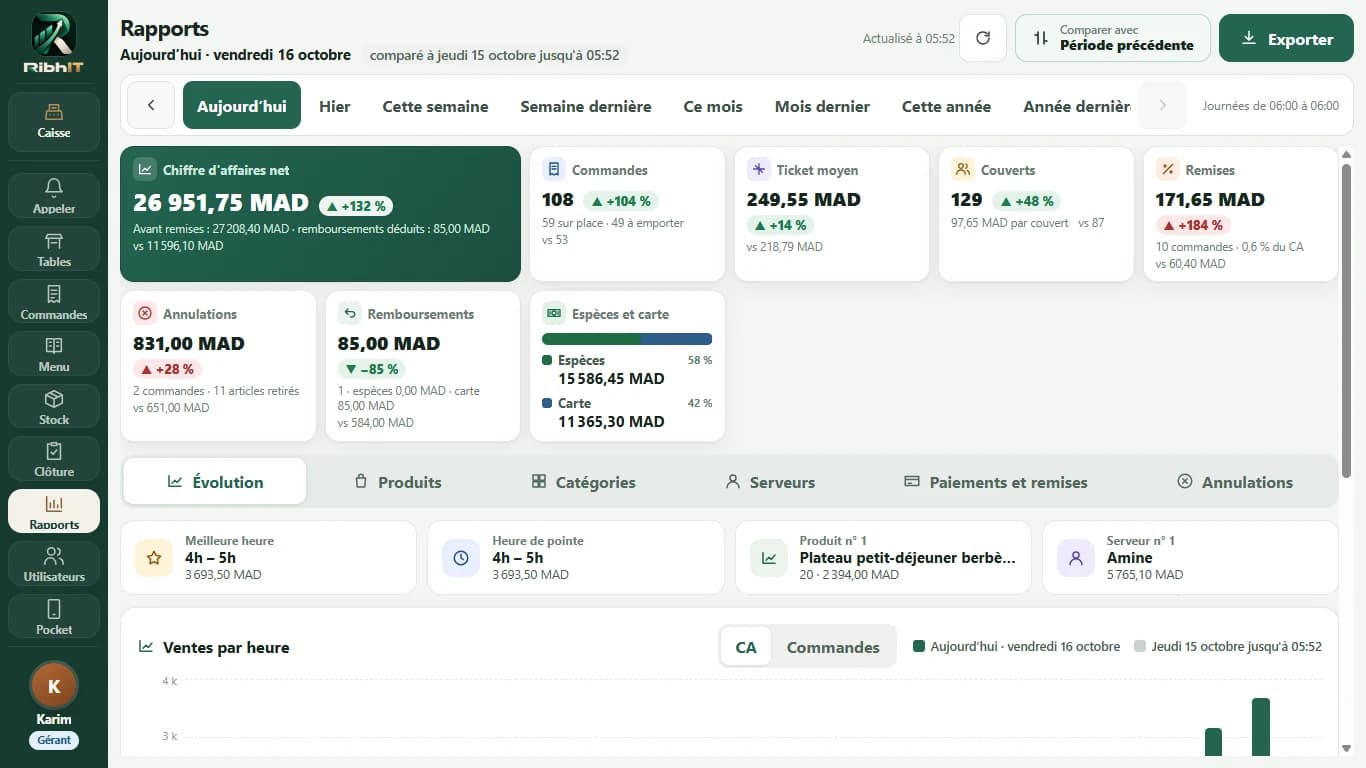Screen dimensions: 1366x768
Task: Click the Heure de pointe clock icon
Action: tap(461, 558)
